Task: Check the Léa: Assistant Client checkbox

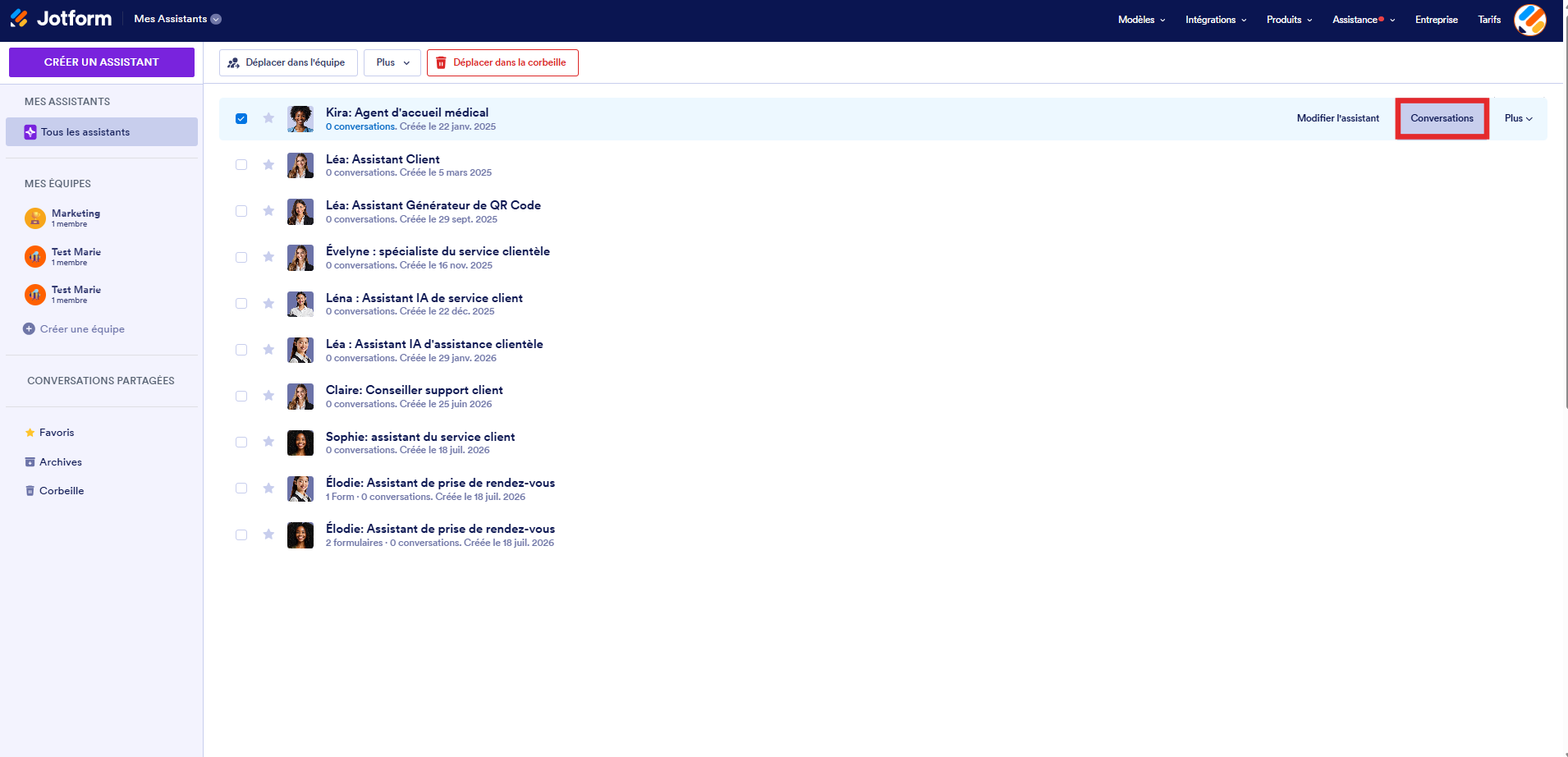Action: (x=241, y=165)
